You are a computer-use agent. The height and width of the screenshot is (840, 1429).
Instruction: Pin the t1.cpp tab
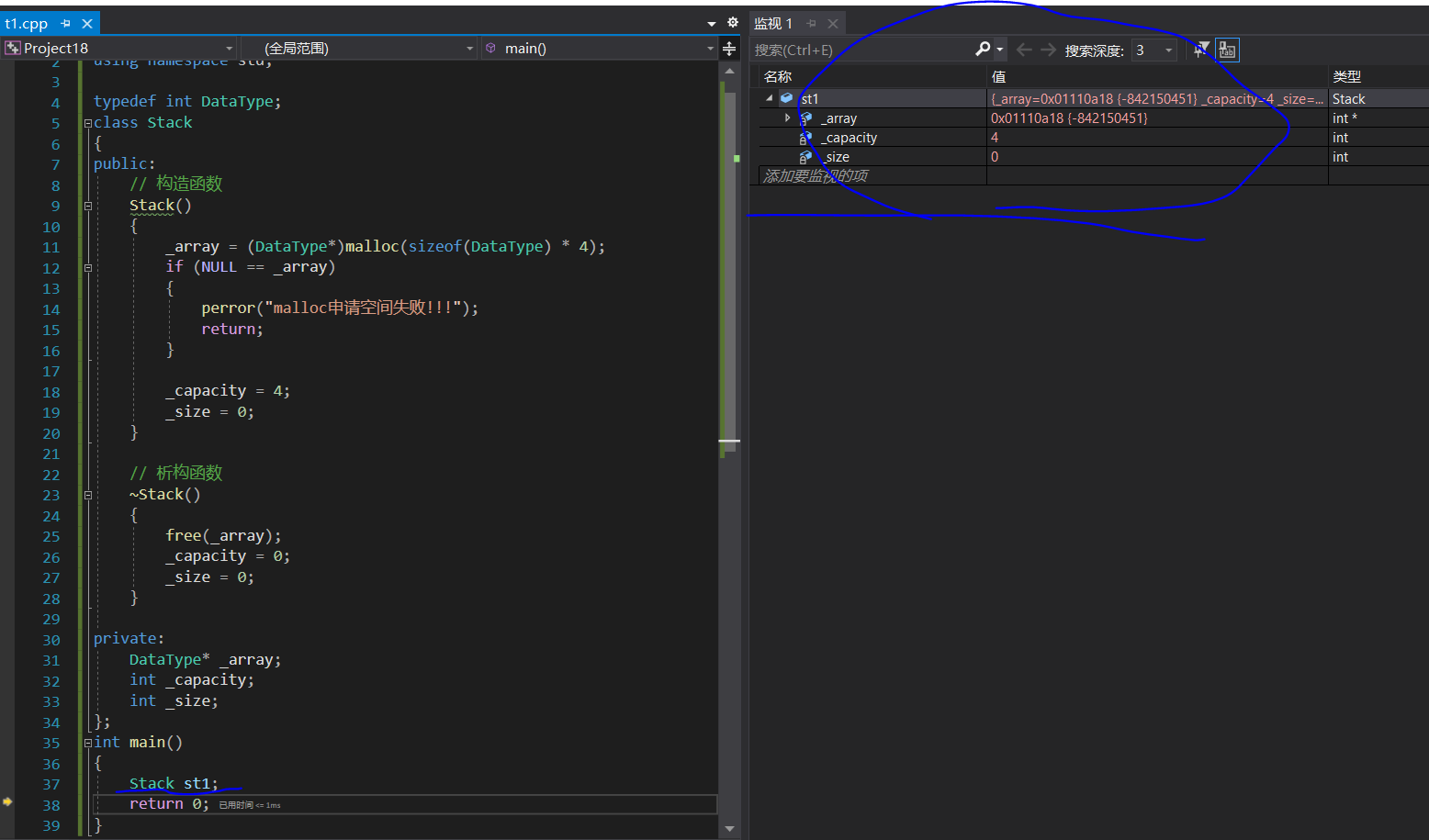coord(66,23)
